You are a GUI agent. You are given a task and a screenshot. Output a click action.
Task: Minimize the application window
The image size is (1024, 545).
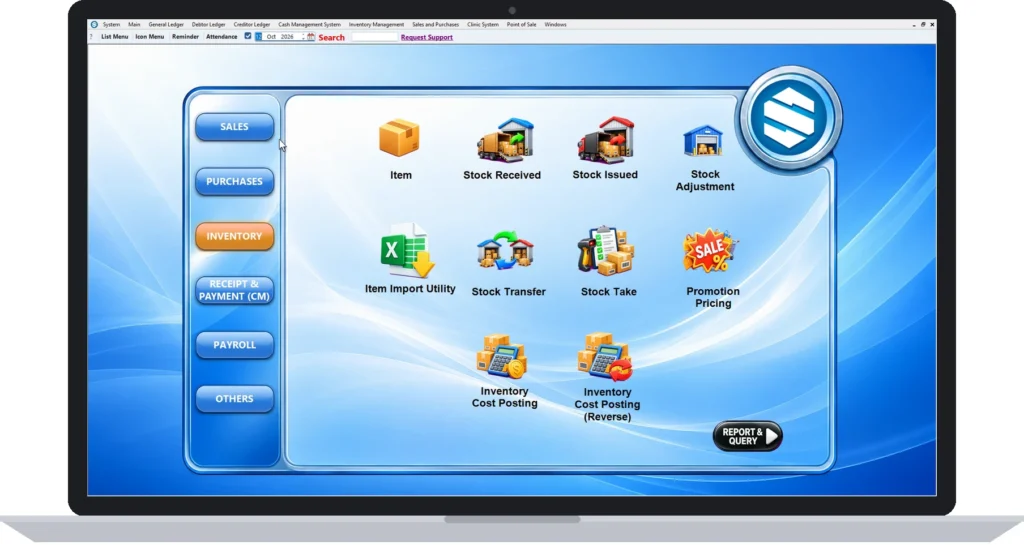tap(914, 25)
